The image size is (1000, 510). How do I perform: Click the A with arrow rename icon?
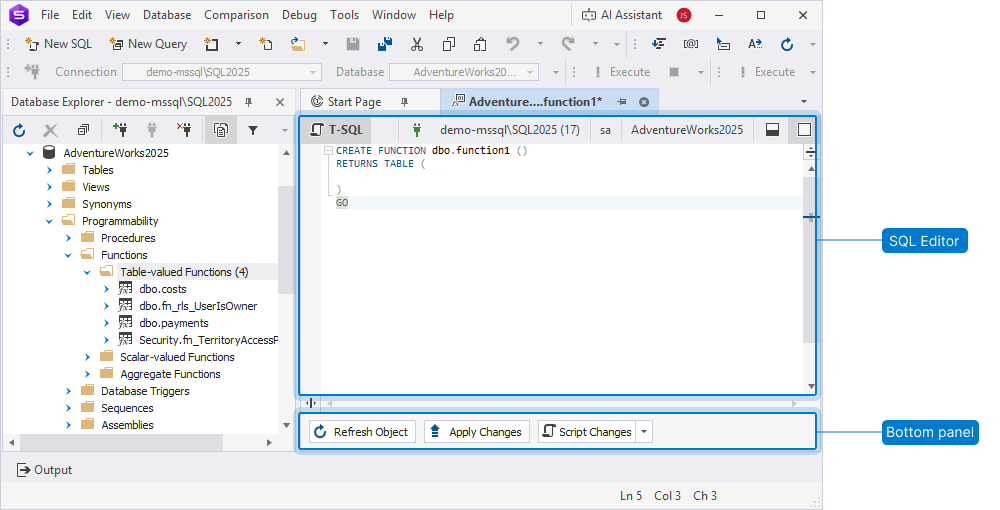pos(755,44)
